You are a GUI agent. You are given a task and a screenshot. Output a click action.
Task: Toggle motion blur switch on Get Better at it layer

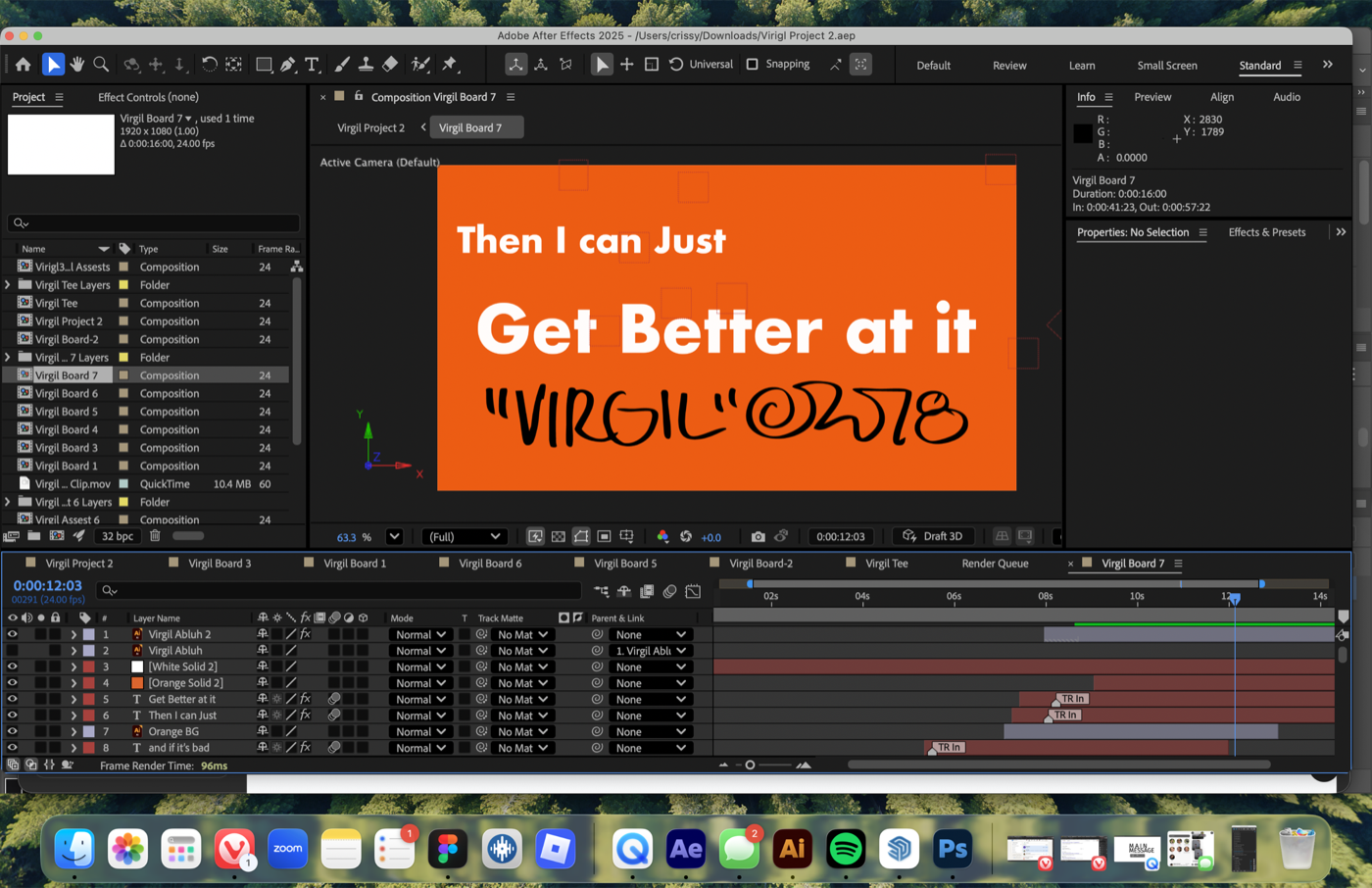click(334, 700)
